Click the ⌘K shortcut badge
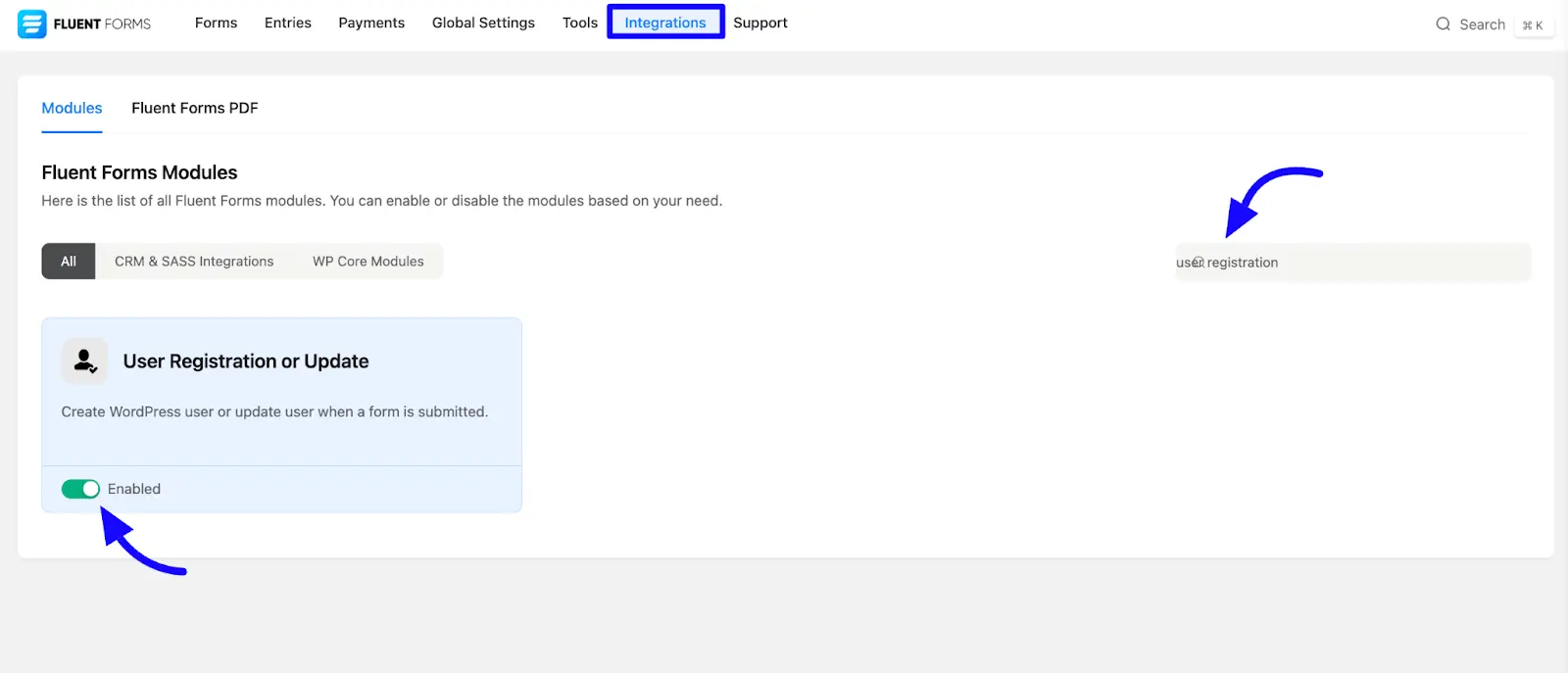 [x=1532, y=25]
